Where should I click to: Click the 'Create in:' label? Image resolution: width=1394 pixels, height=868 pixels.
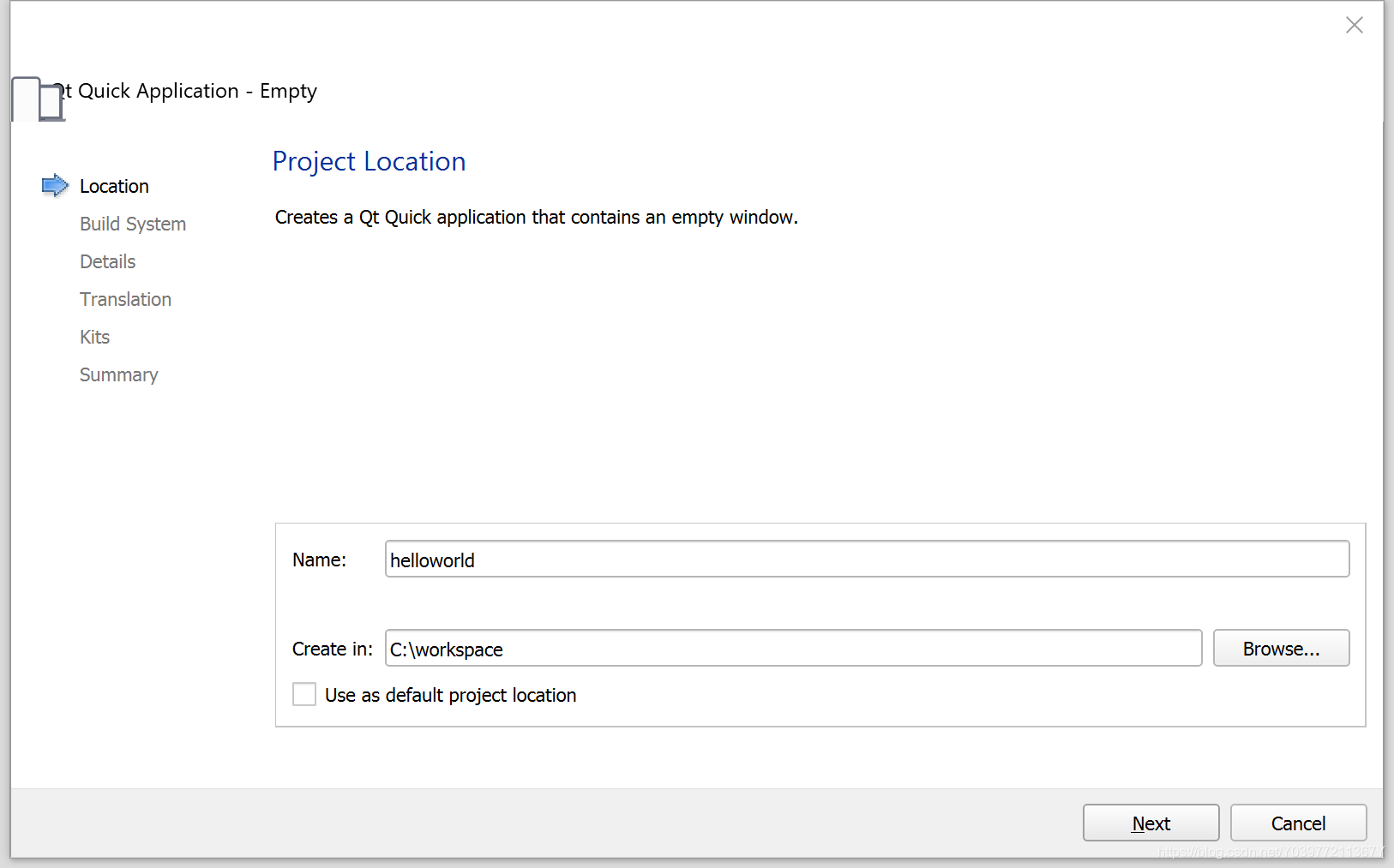(333, 649)
